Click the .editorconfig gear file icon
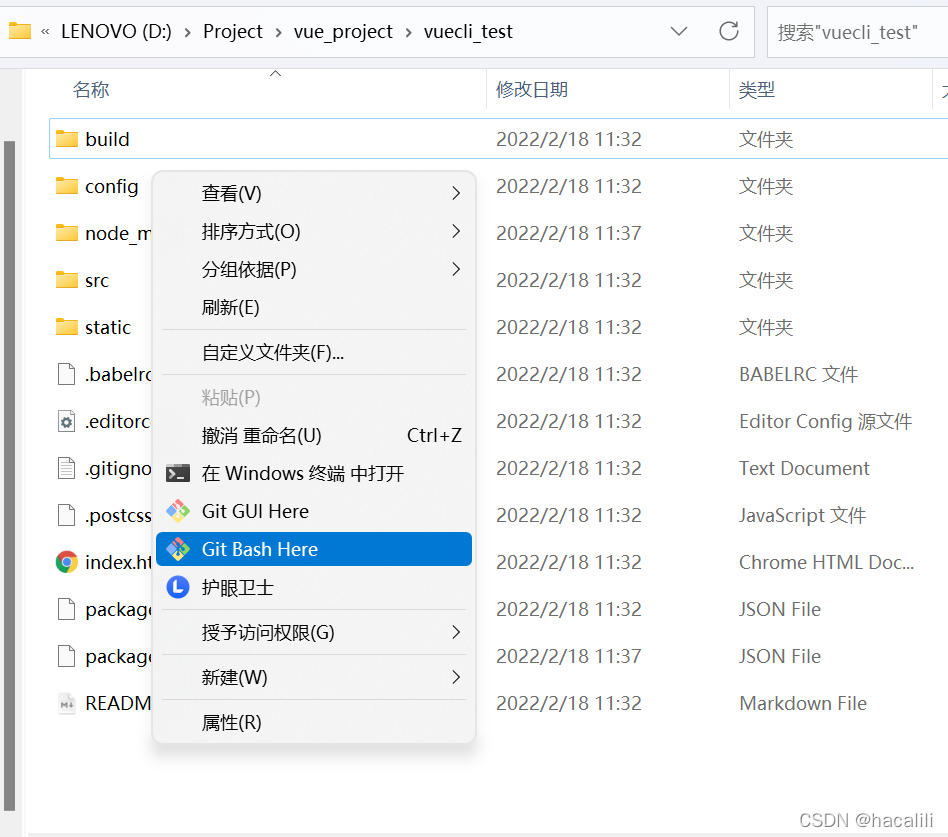 (x=67, y=422)
